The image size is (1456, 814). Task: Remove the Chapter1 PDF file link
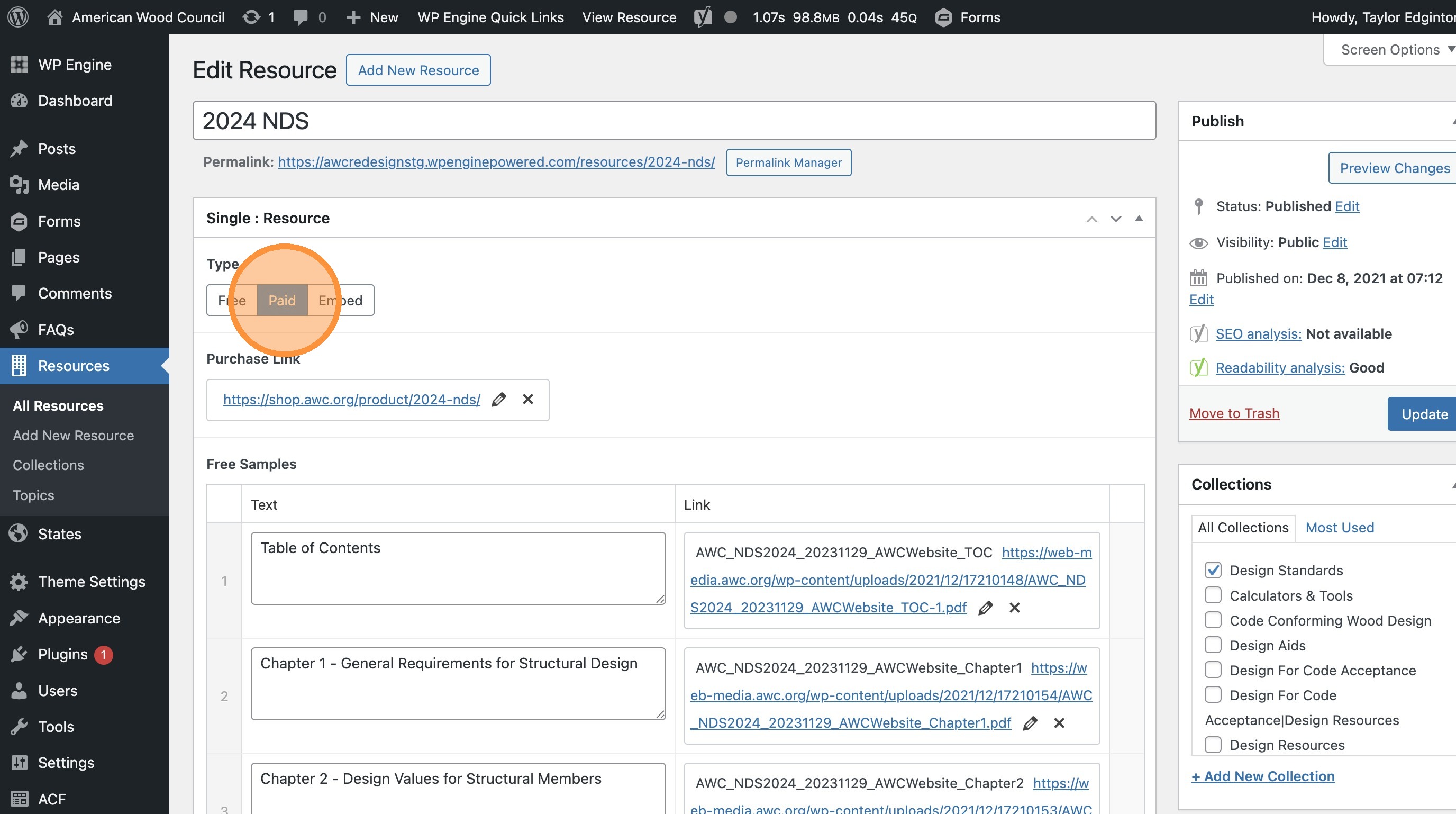point(1059,723)
